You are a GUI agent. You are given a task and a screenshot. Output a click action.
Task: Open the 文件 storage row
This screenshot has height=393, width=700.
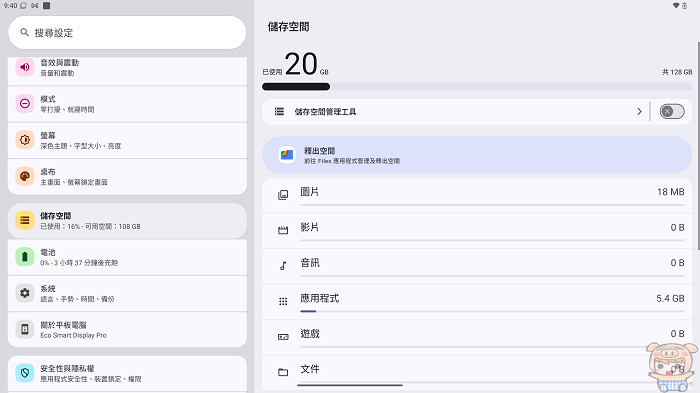477,373
